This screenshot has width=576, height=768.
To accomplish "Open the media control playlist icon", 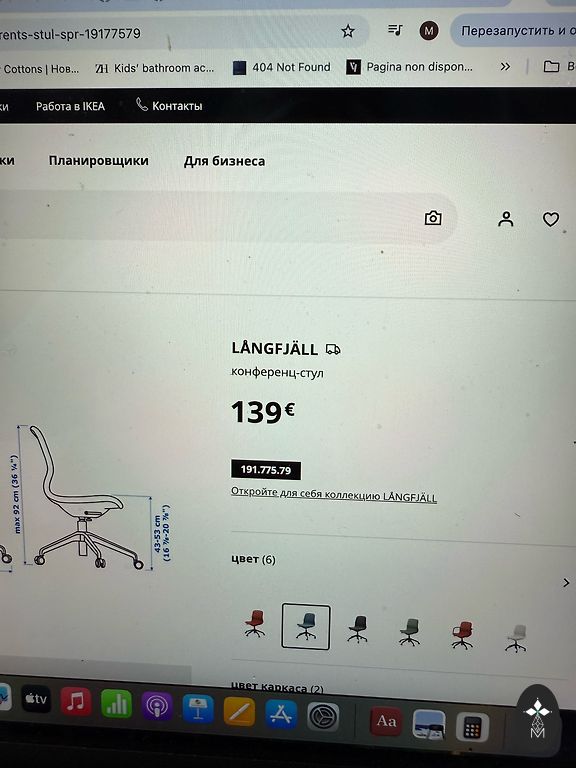I will 395,30.
